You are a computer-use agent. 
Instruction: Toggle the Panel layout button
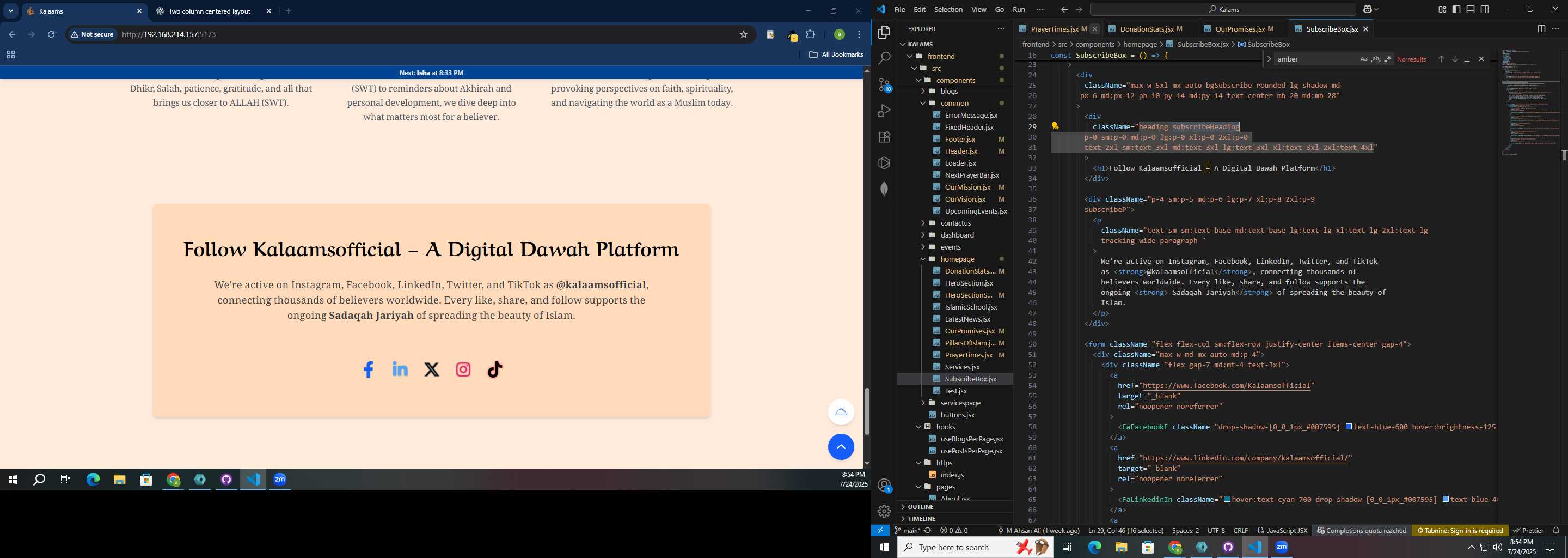pyautogui.click(x=1470, y=9)
